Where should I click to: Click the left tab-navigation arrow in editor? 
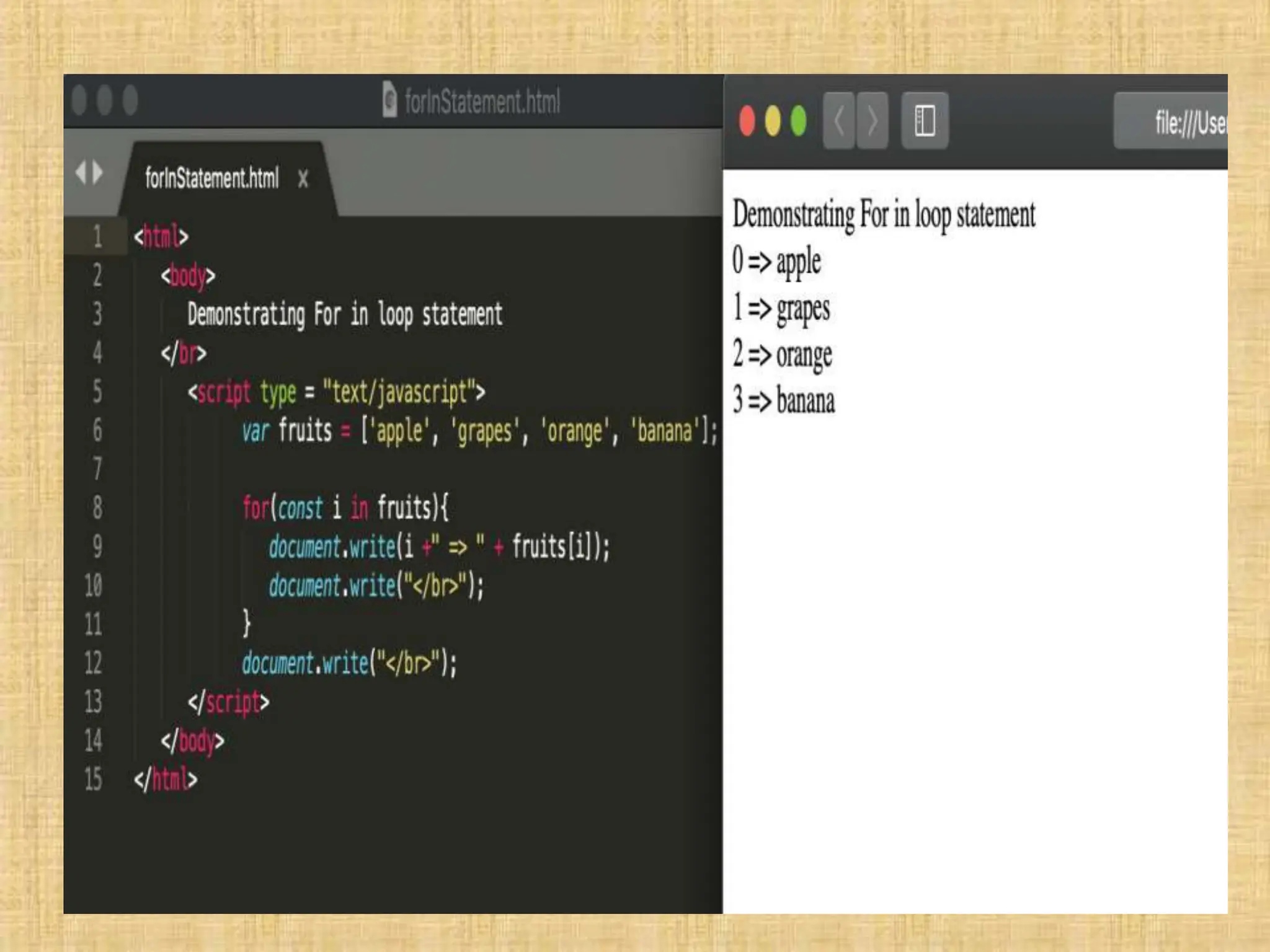[x=80, y=173]
